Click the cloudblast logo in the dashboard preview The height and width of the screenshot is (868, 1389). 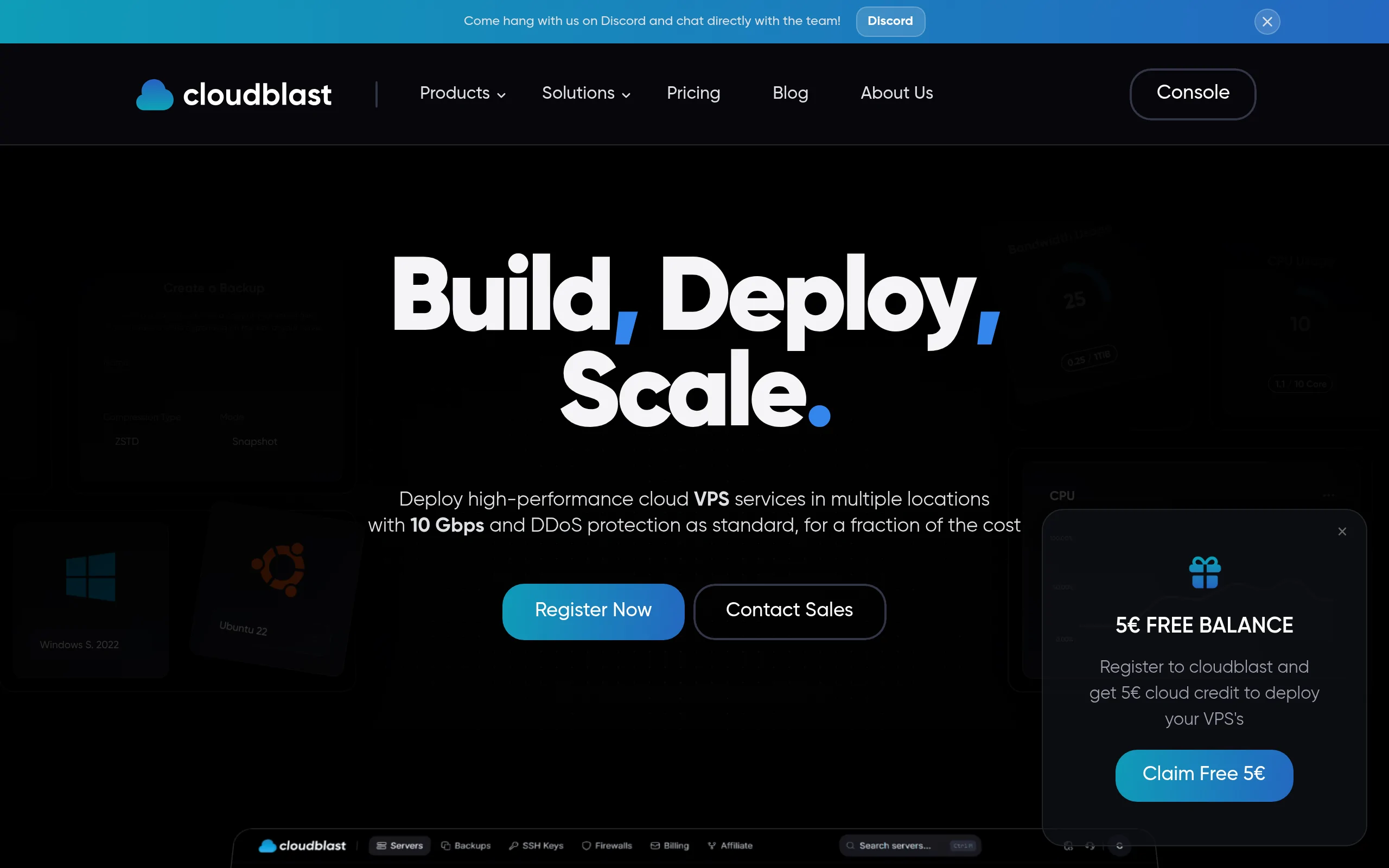pyautogui.click(x=302, y=846)
